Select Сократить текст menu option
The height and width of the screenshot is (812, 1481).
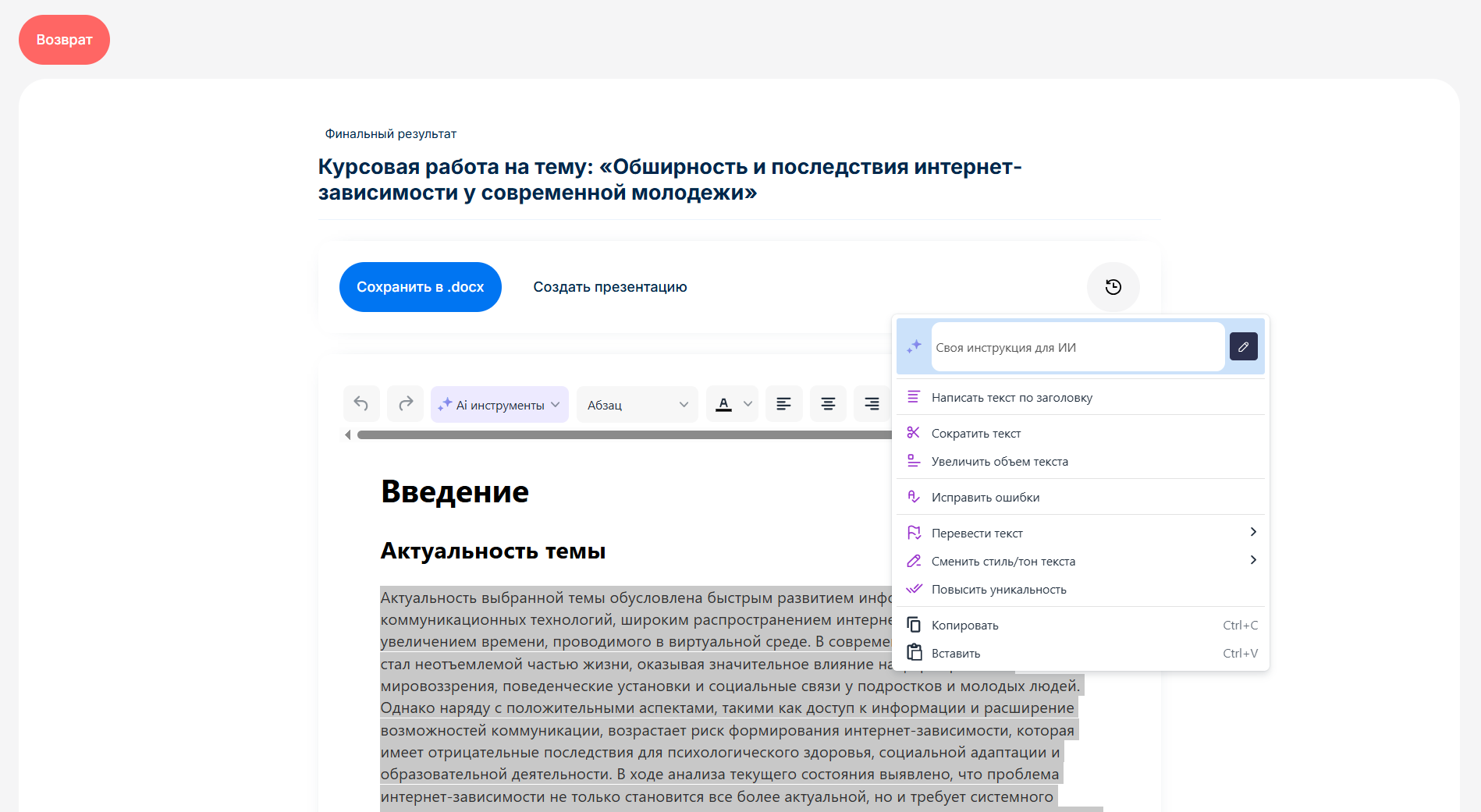(975, 434)
